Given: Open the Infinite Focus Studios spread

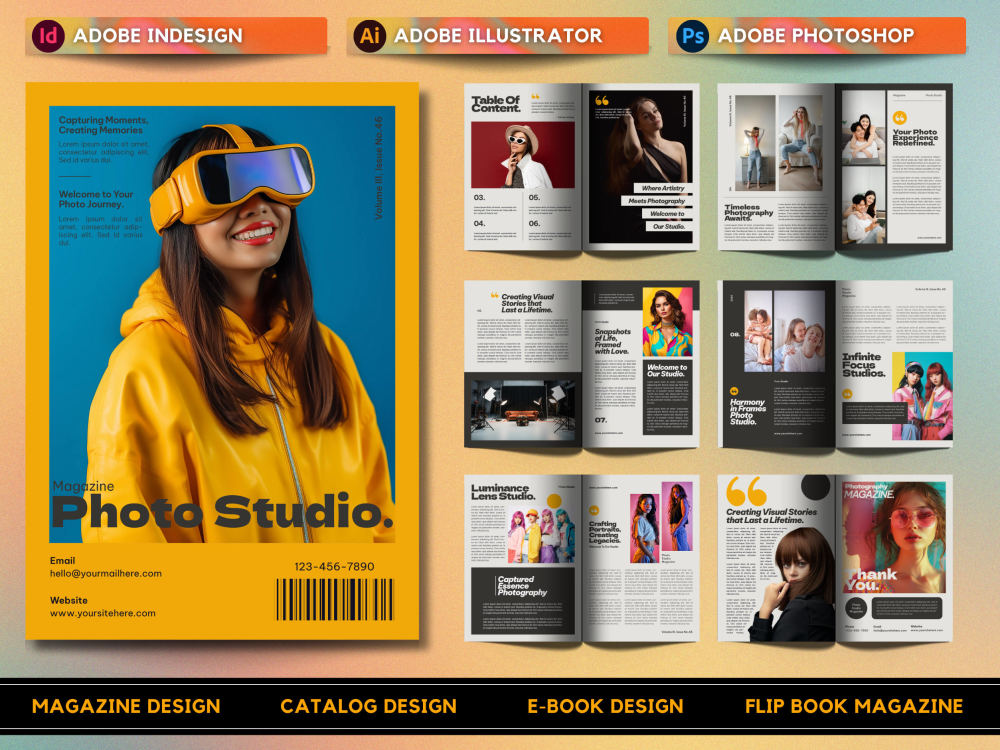Looking at the screenshot, I should point(837,364).
